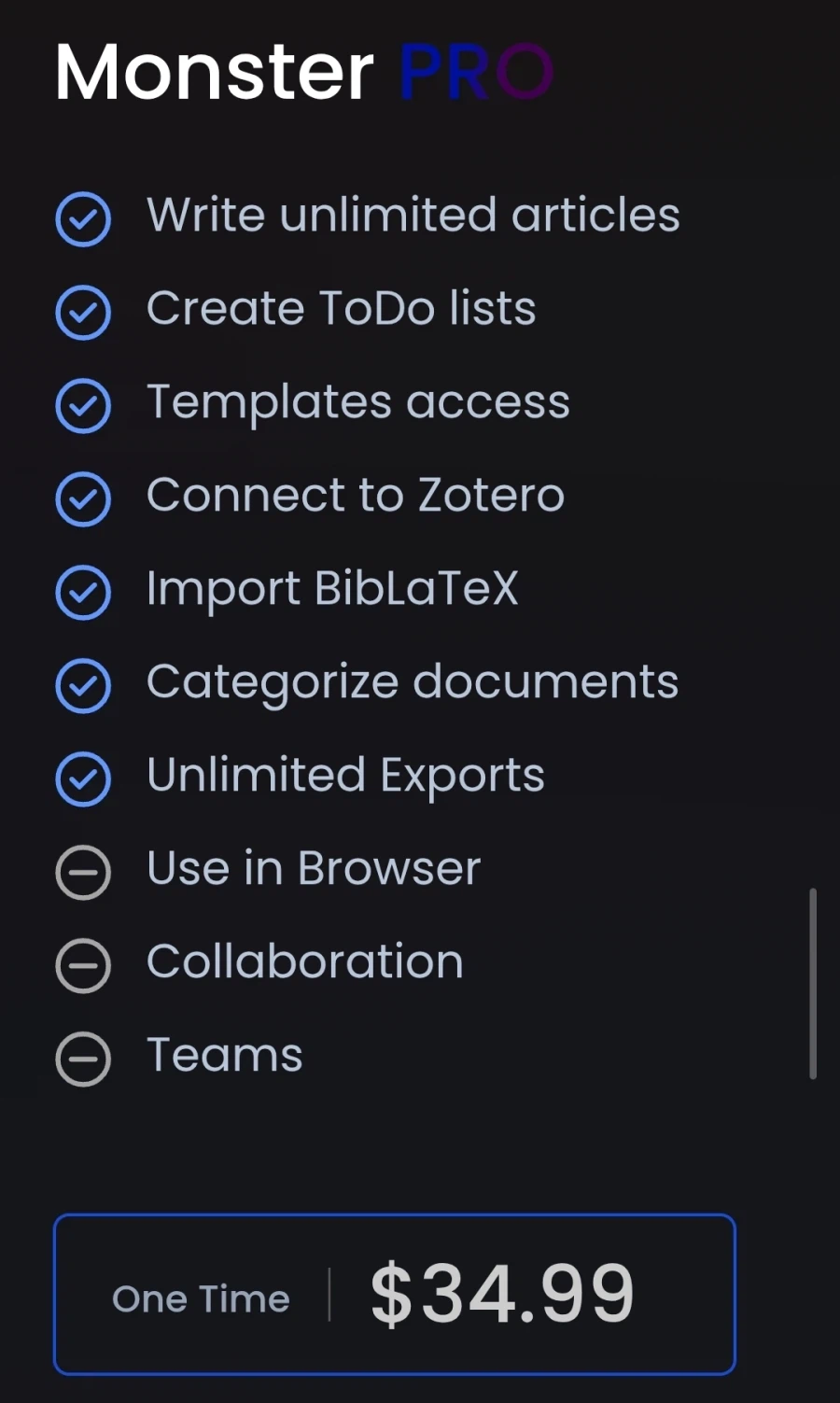Click the Use in Browser feature text
The height and width of the screenshot is (1403, 840).
pyautogui.click(x=314, y=868)
